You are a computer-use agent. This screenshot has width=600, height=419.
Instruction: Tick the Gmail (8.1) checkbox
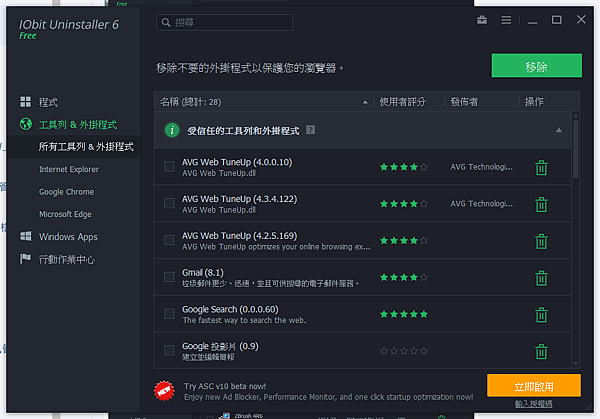pos(169,277)
